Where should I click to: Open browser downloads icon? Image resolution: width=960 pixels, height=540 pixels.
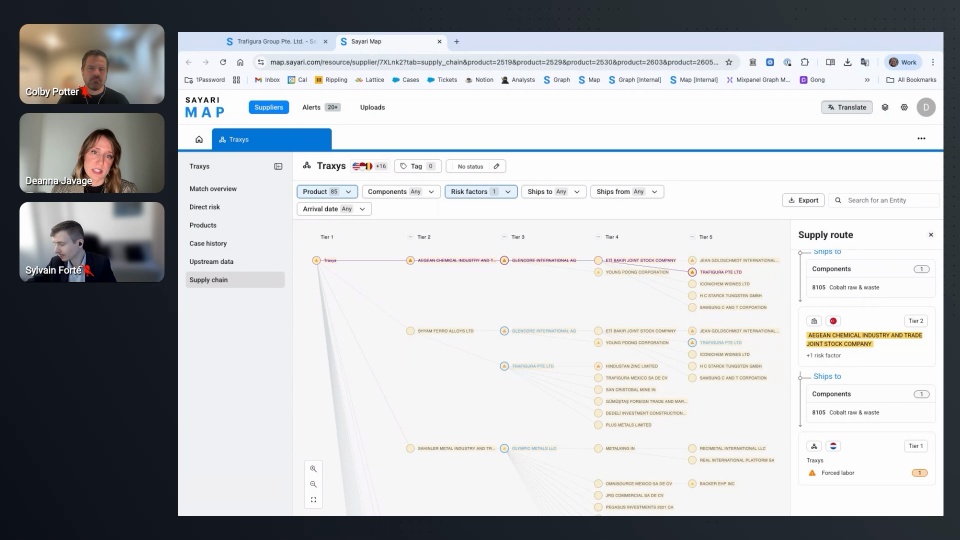pos(847,62)
